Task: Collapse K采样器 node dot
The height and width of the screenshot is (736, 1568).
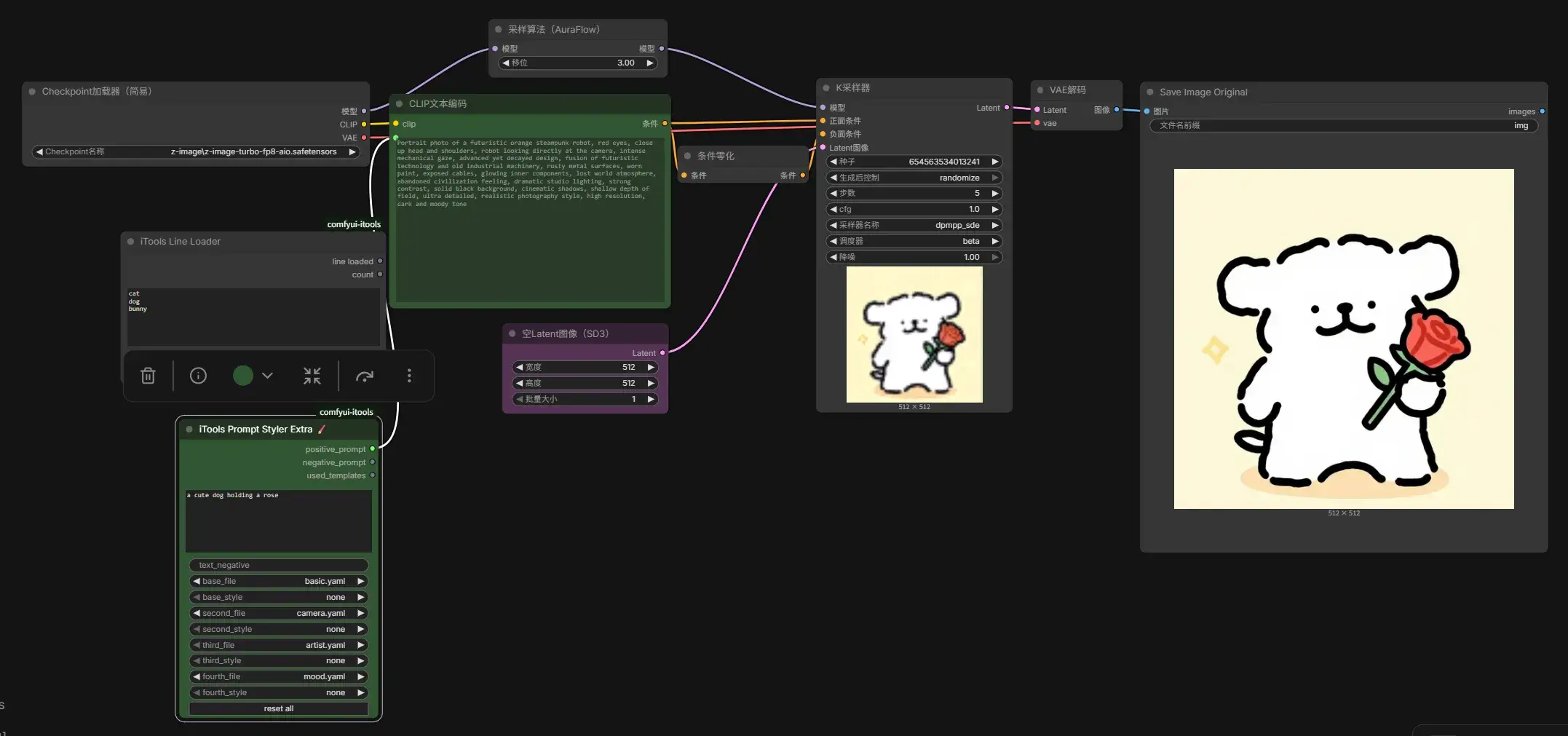Action: point(826,88)
